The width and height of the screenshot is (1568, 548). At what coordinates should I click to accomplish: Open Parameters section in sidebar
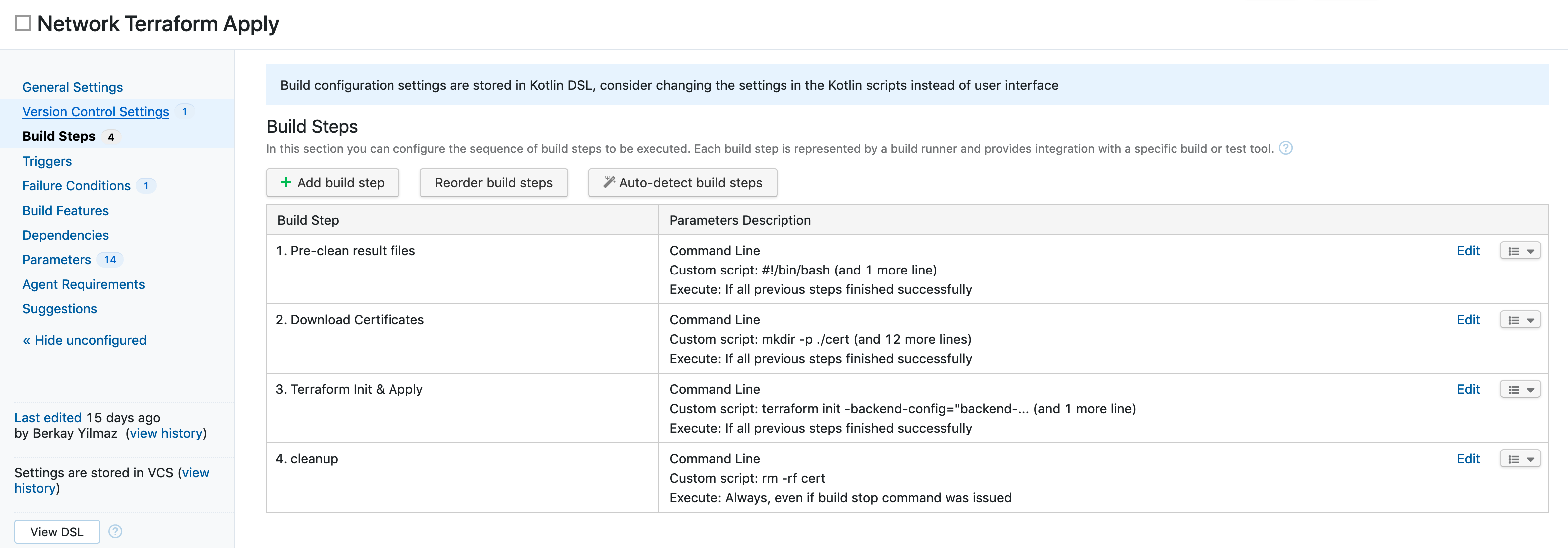pyautogui.click(x=56, y=259)
